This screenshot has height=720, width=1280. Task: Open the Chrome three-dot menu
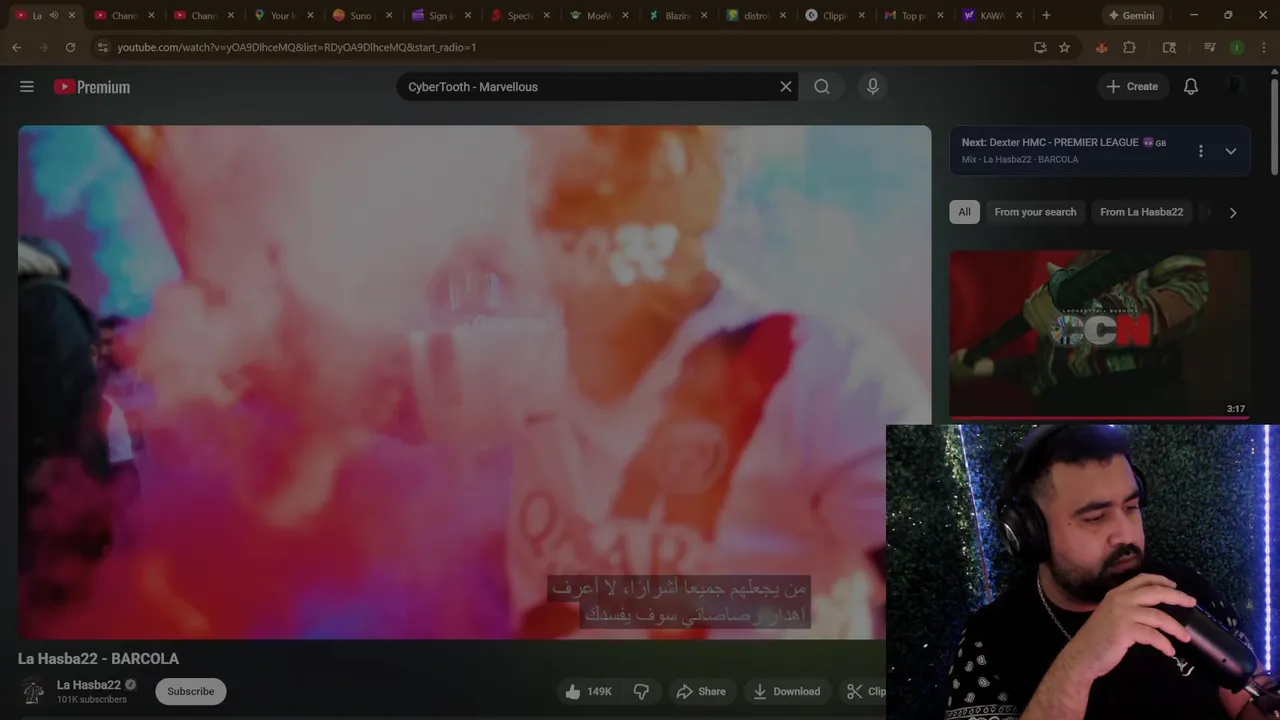coord(1262,47)
